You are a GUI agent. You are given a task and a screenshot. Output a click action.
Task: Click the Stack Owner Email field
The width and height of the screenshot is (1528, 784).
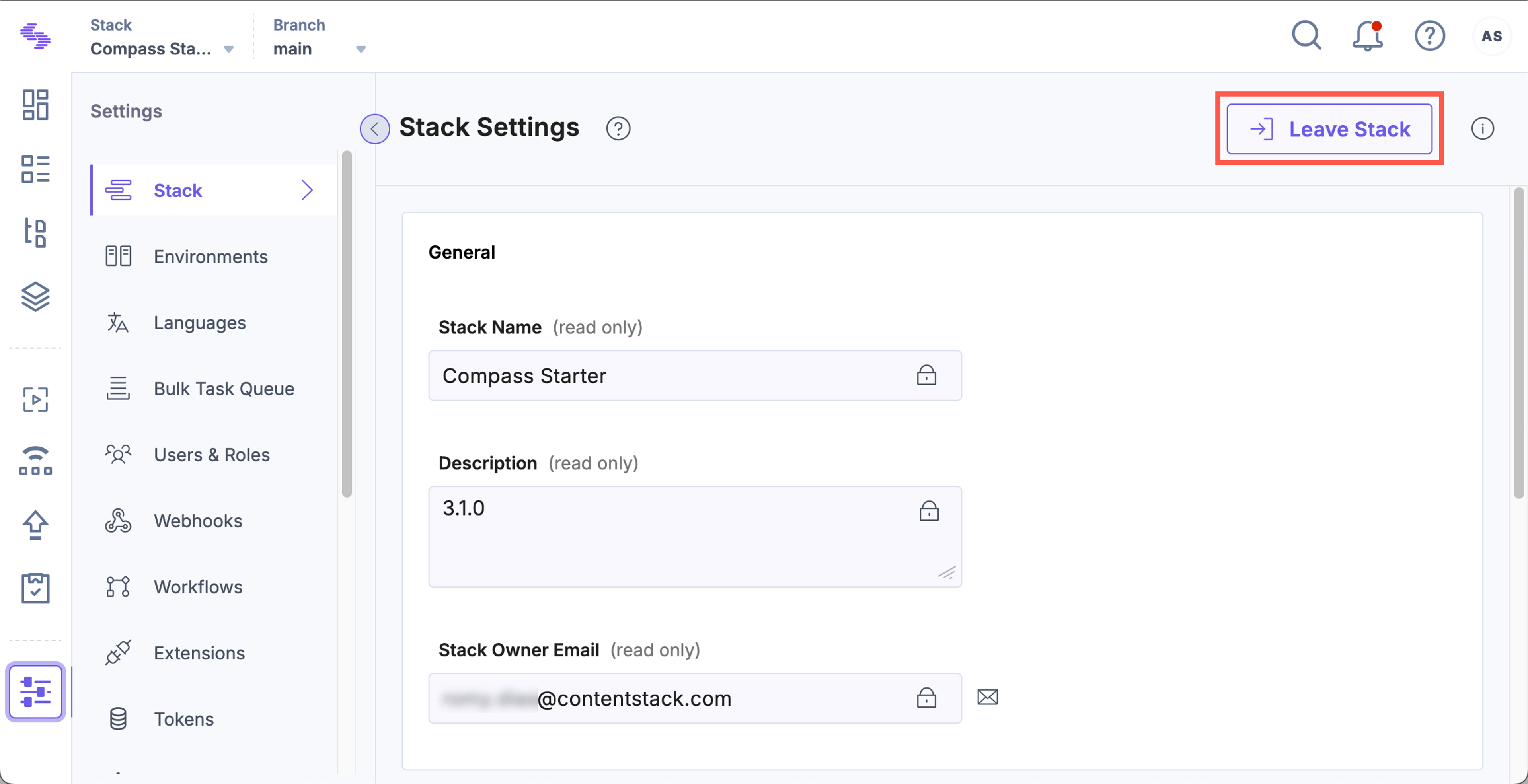[x=695, y=698]
